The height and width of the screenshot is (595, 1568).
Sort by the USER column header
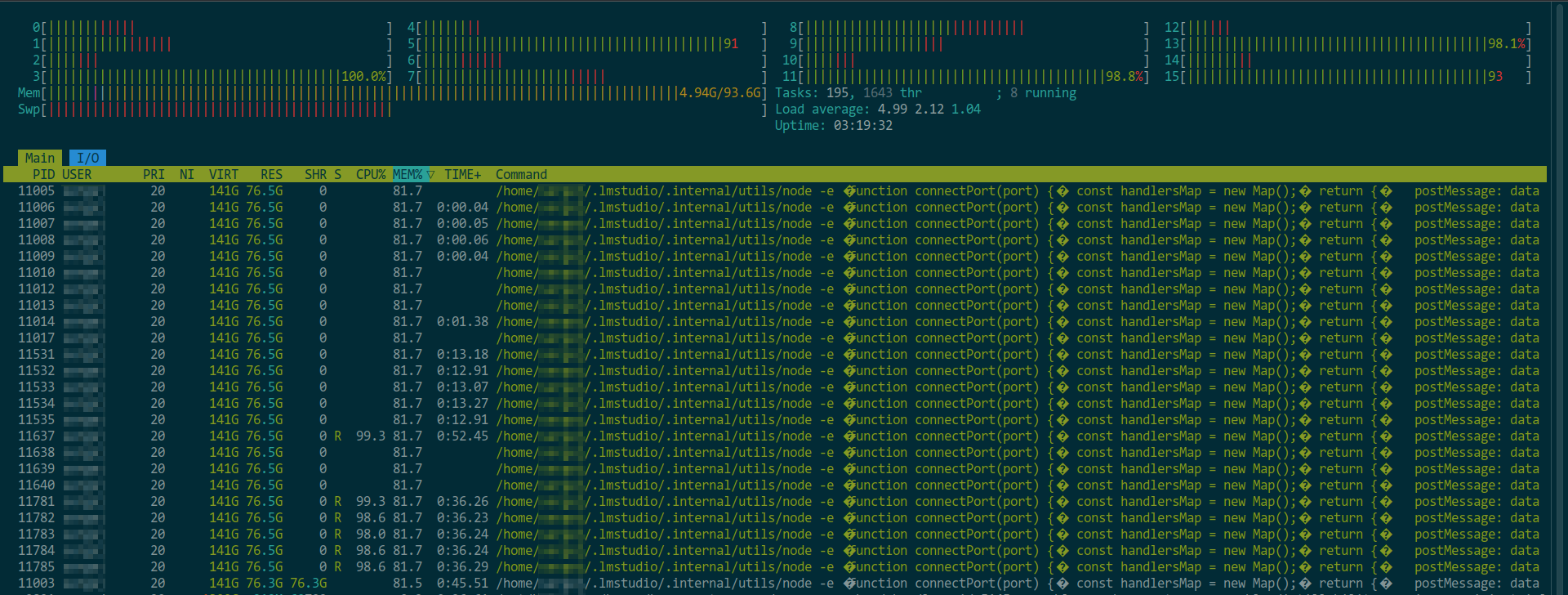point(77,174)
